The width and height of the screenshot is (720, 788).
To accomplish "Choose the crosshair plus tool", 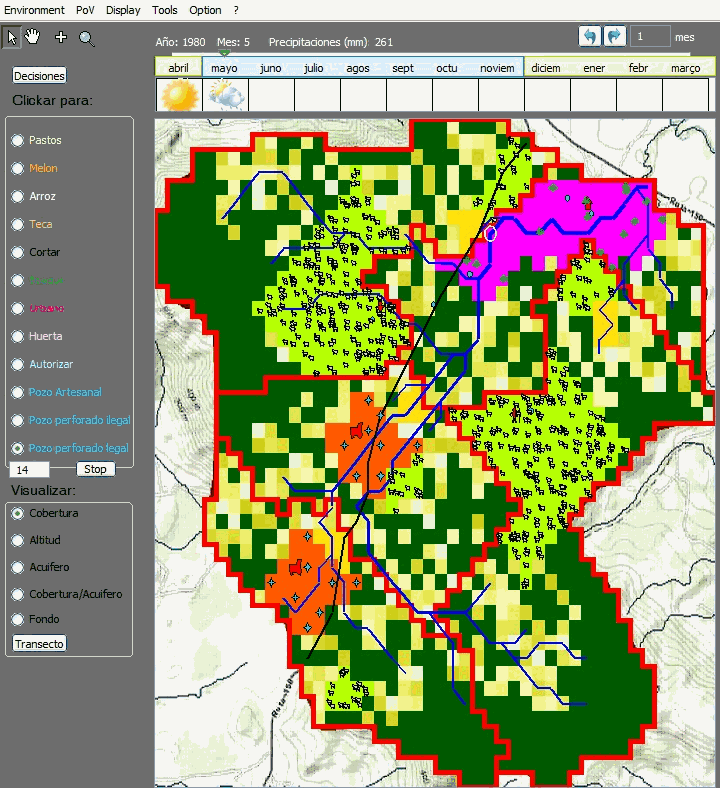I will [61, 37].
